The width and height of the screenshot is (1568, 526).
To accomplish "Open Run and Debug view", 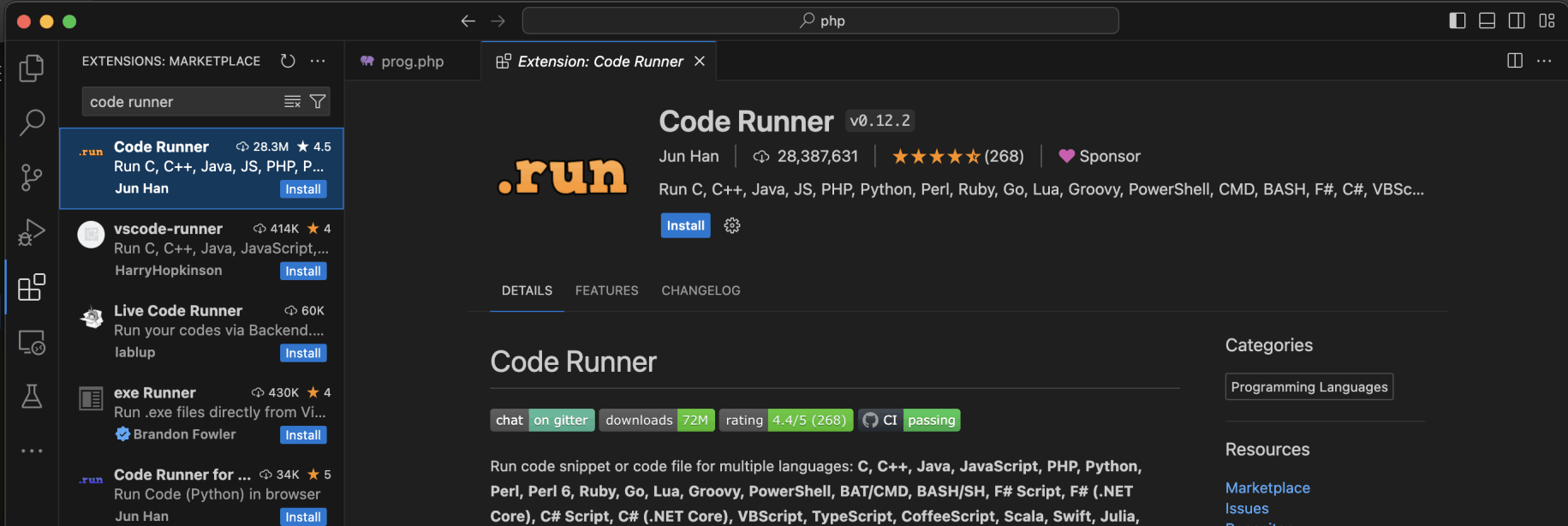I will (32, 232).
